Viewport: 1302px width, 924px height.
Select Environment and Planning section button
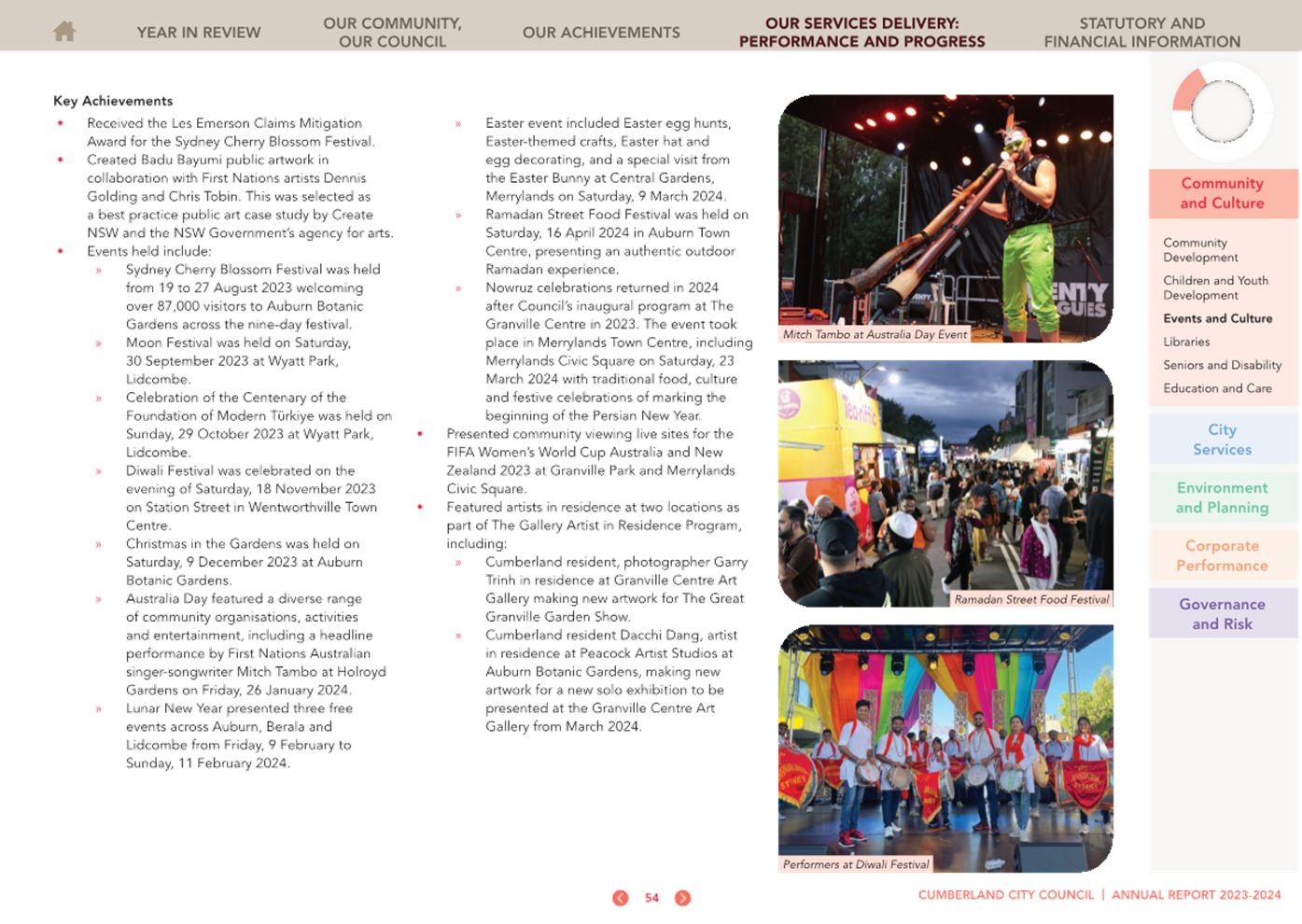click(1223, 497)
